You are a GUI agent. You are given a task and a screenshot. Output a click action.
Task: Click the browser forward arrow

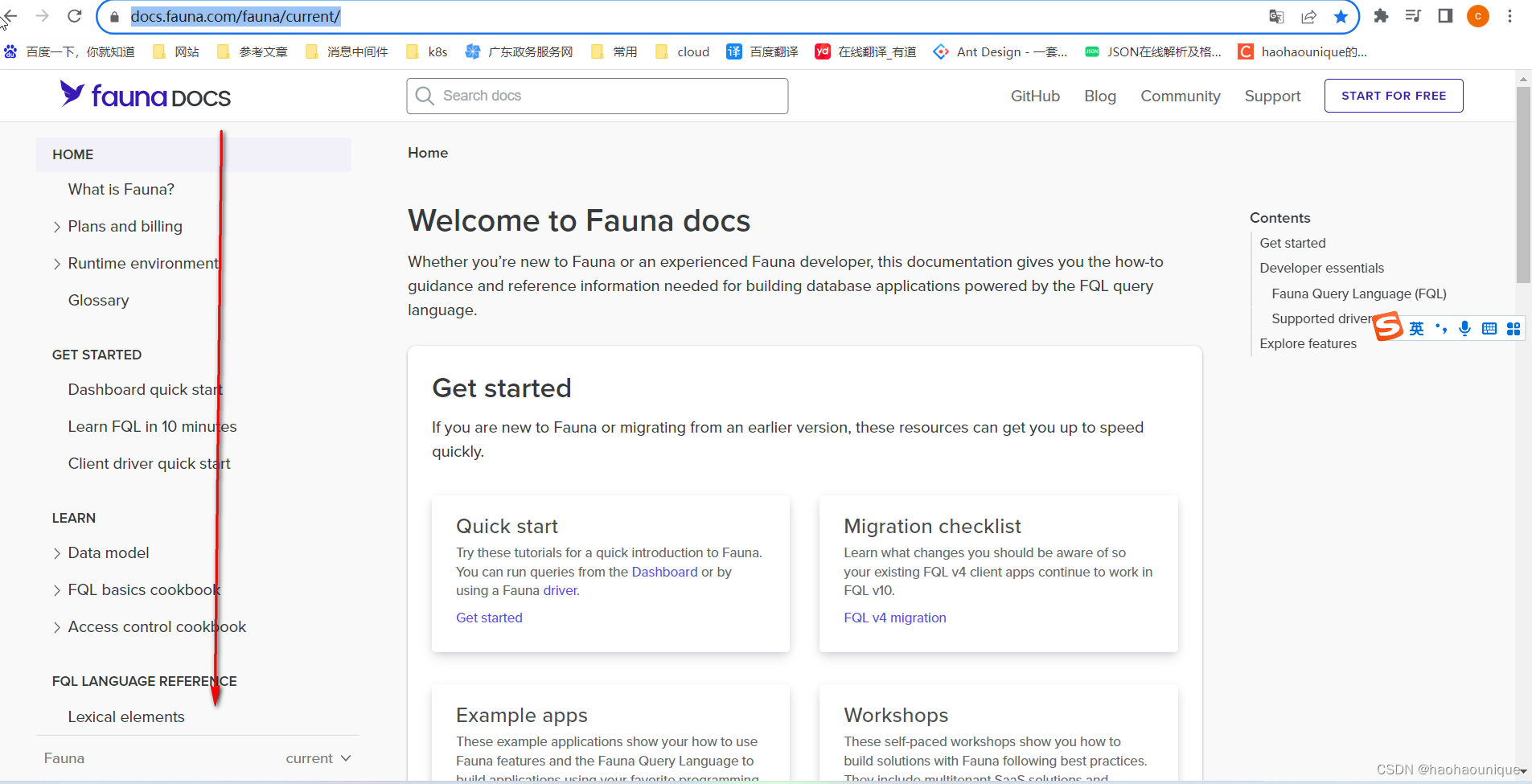tap(42, 16)
